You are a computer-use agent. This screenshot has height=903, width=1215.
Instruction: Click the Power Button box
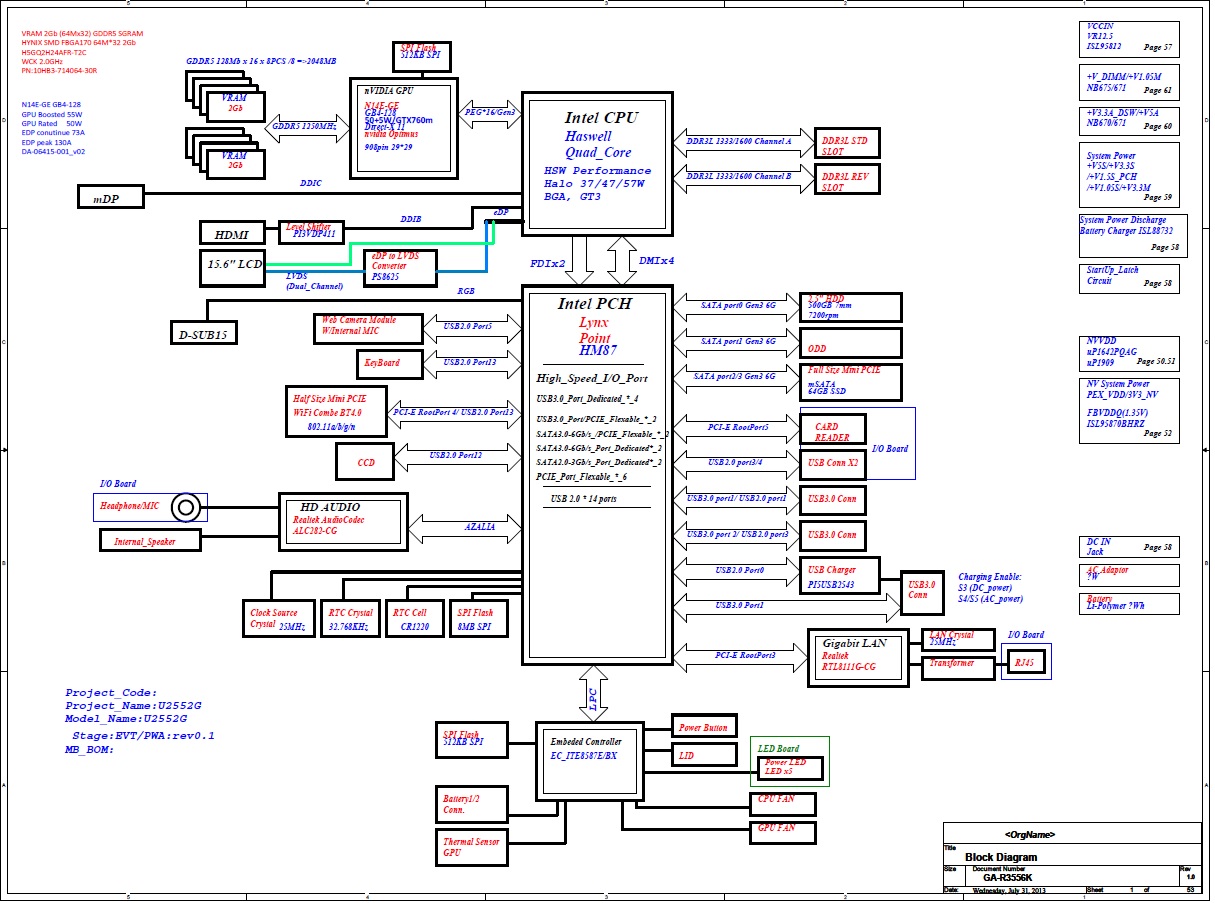[703, 727]
